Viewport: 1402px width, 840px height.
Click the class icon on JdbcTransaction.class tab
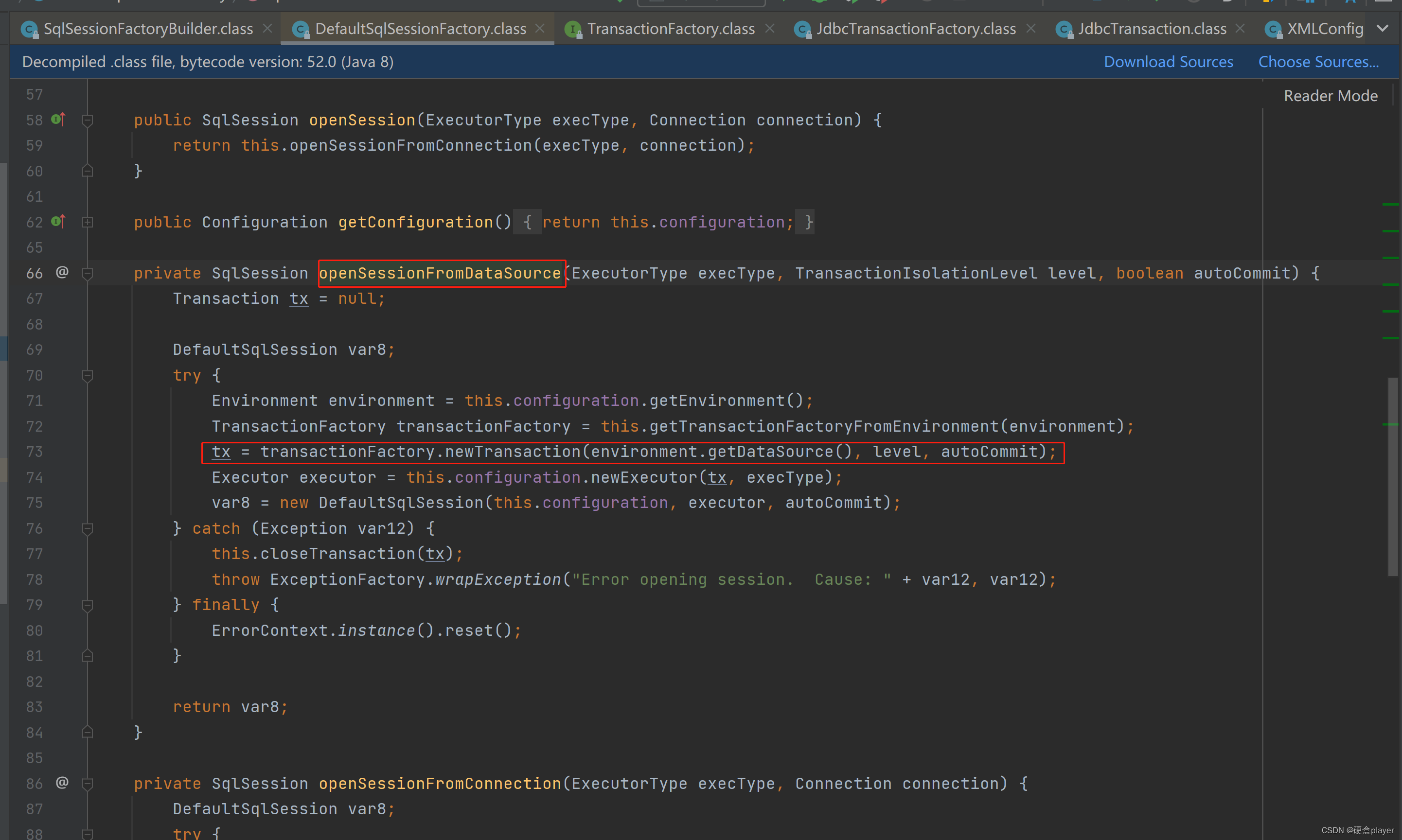[1064, 29]
